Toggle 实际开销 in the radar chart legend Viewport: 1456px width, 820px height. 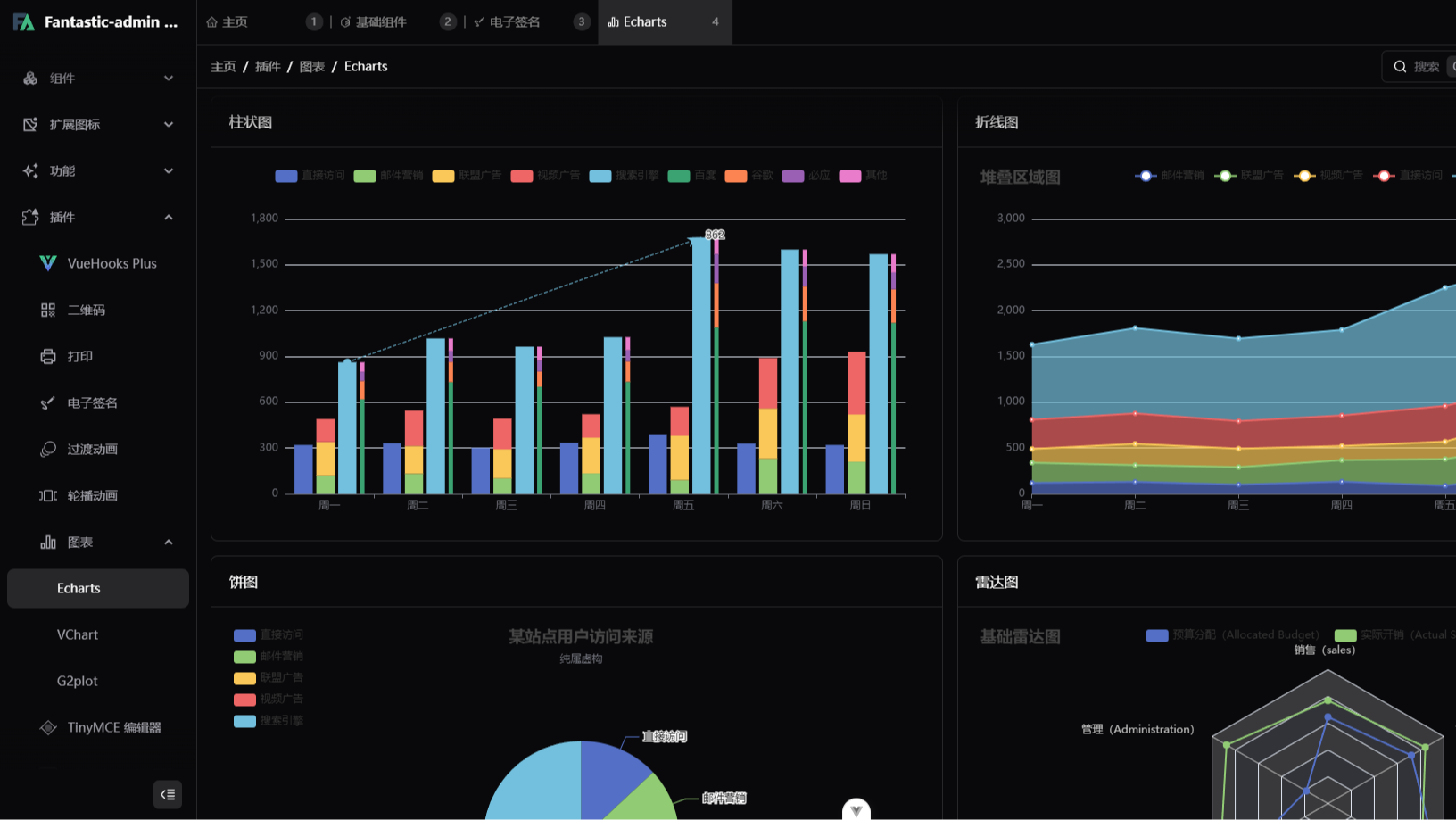coord(1395,635)
